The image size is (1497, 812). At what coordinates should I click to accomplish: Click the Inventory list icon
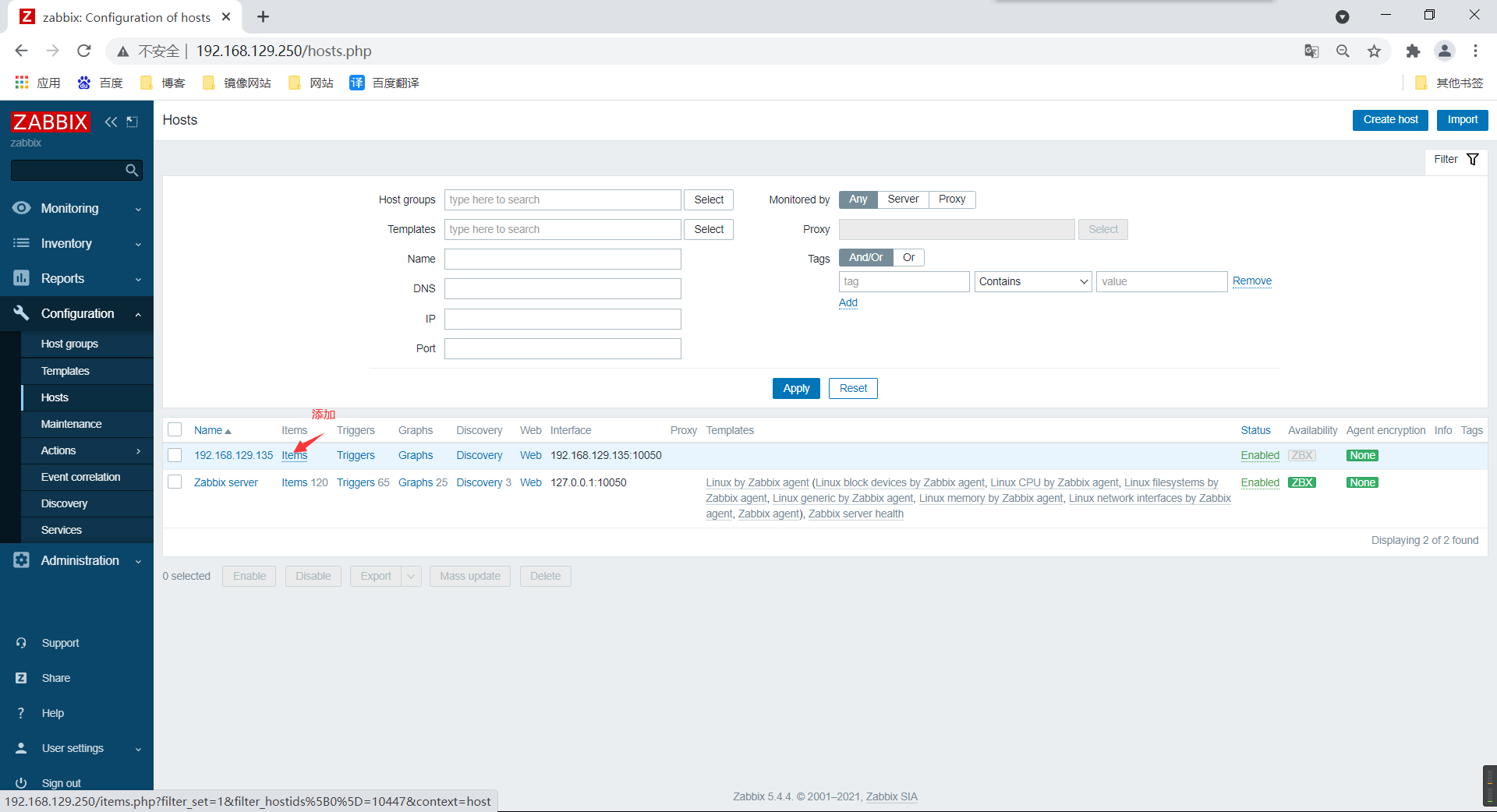(22, 243)
